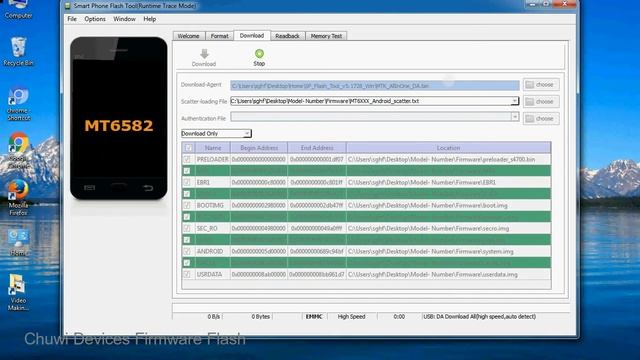Switch to the Memory Test tab
The width and height of the screenshot is (640, 360).
click(x=326, y=36)
